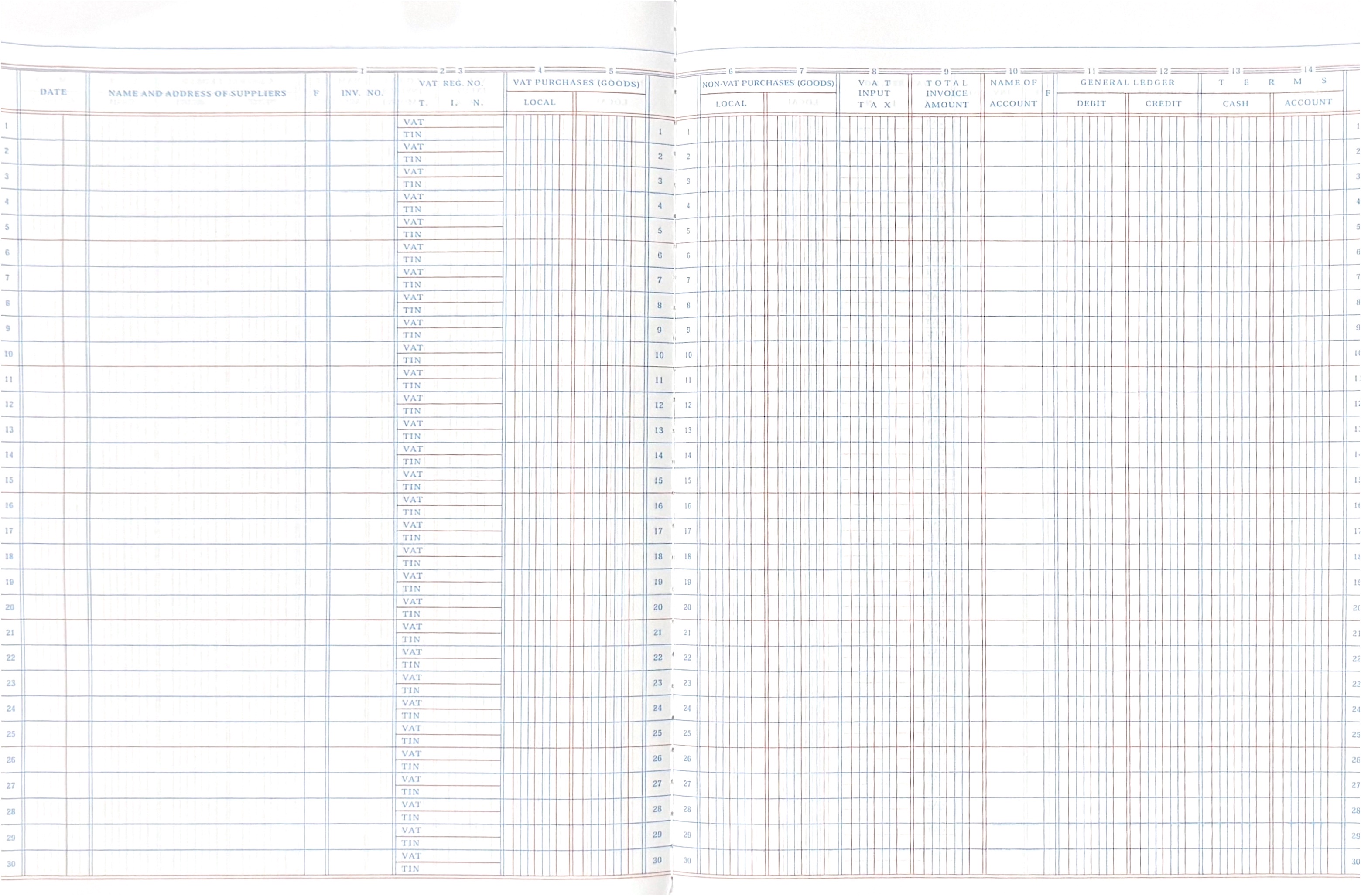The image size is (1361, 896).
Task: Click column number 11 above DEBIT
Action: [x=1091, y=72]
